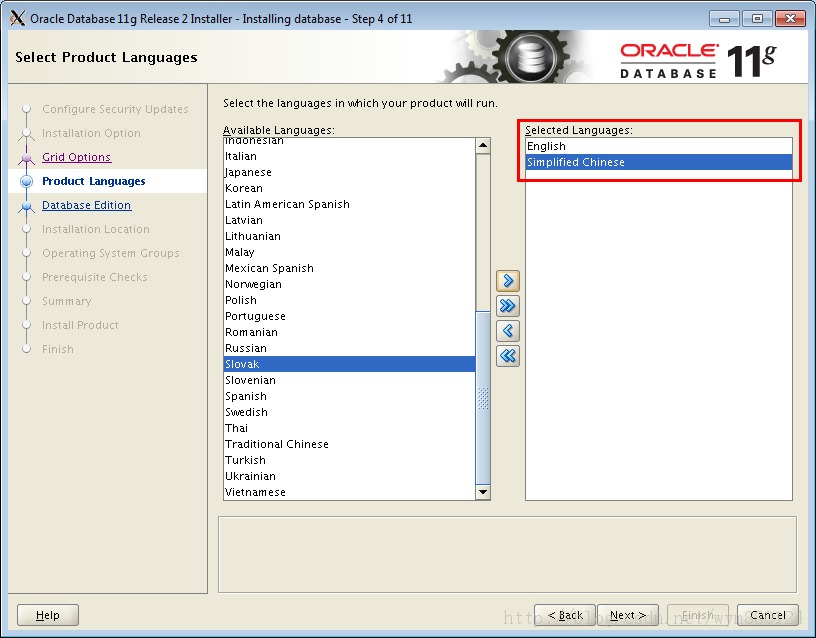Click the Help button
Viewport: 816px width, 638px height.
pyautogui.click(x=47, y=615)
